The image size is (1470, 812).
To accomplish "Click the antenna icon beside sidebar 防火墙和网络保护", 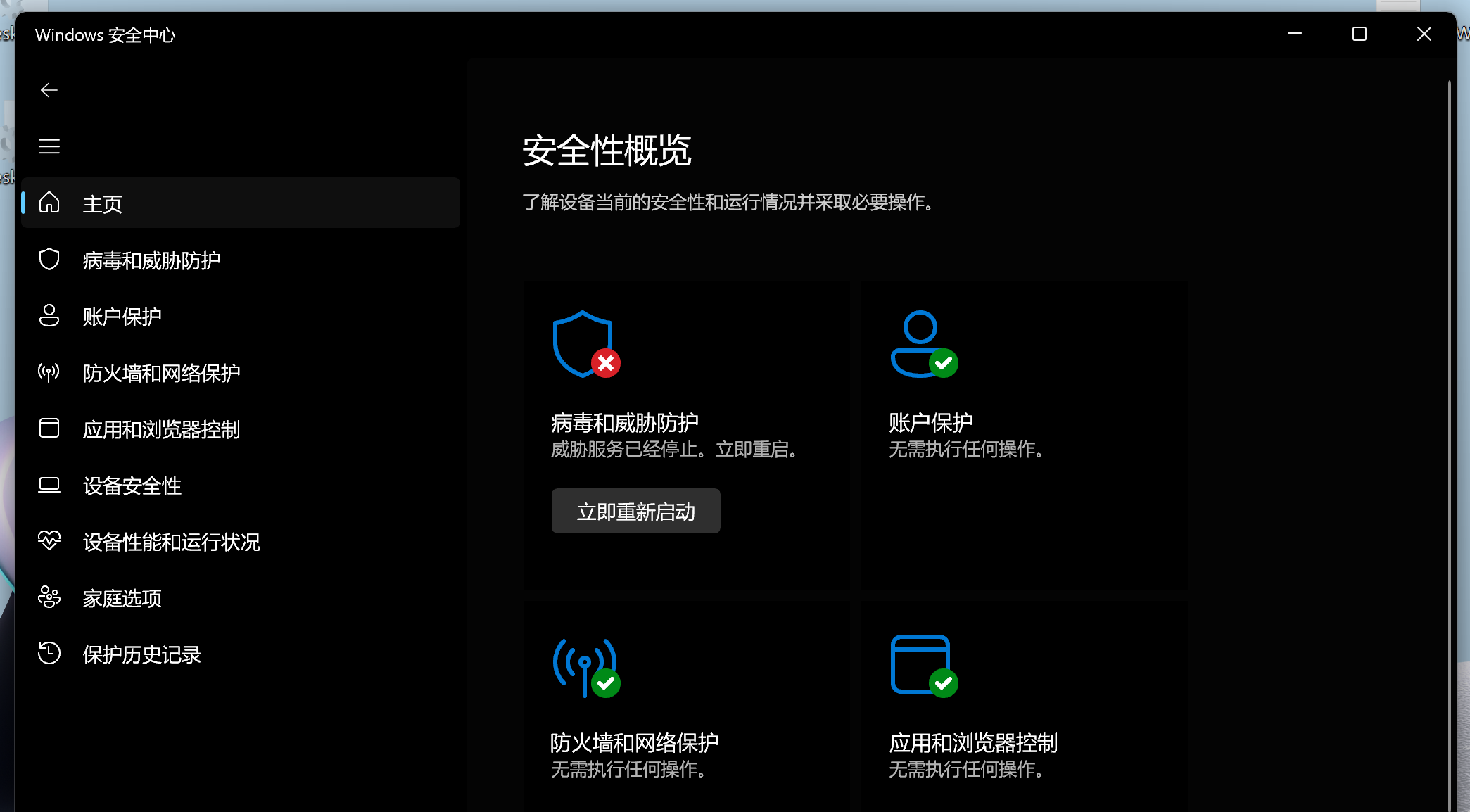I will (49, 372).
